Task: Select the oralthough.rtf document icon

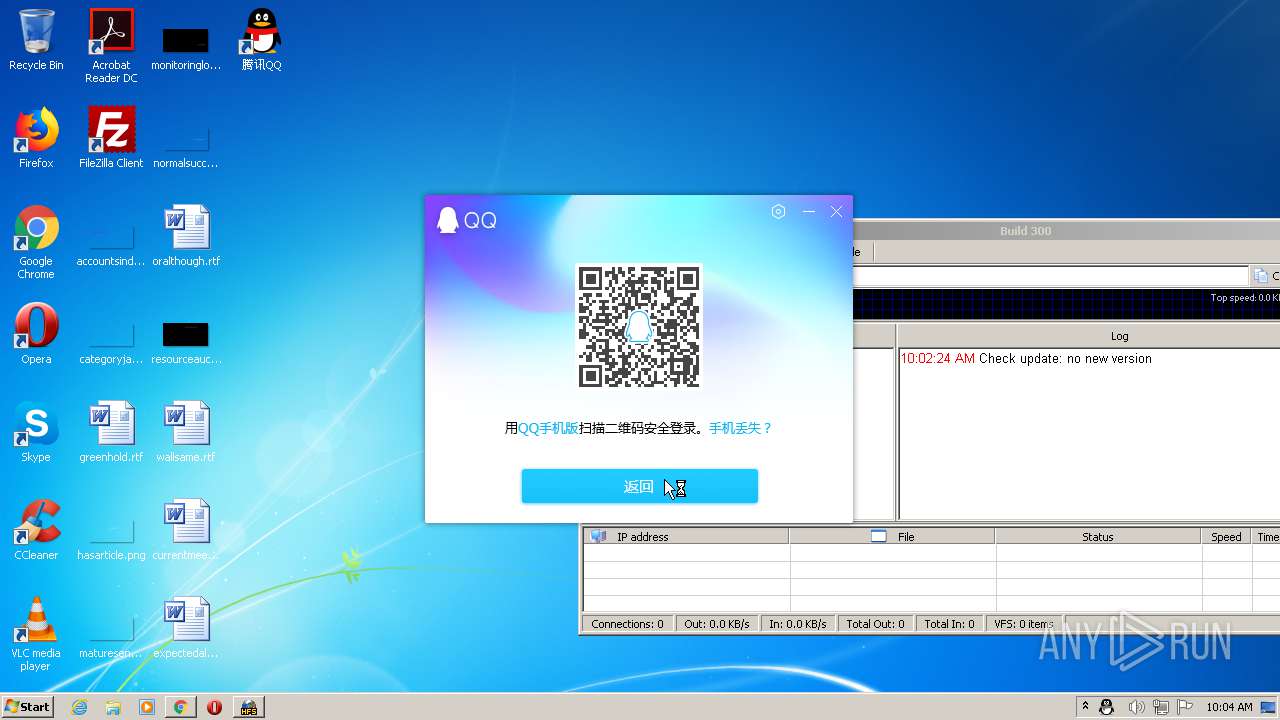Action: tap(186, 236)
